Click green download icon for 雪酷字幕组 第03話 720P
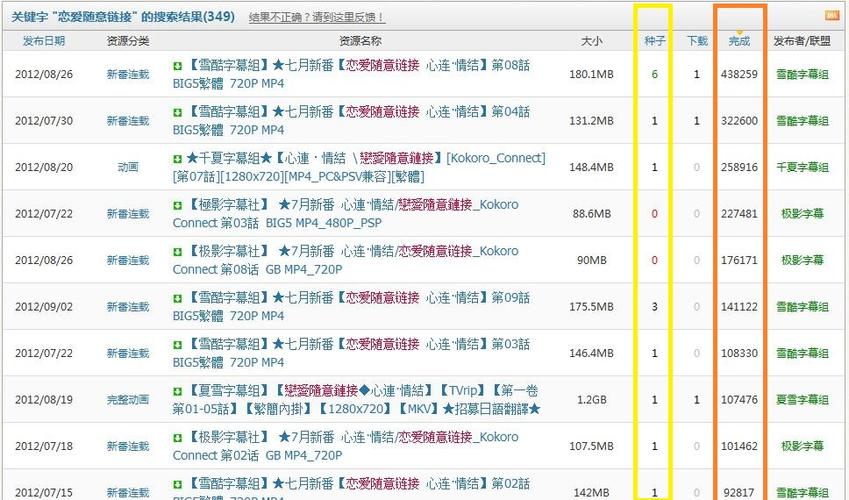This screenshot has width=849, height=500. (x=177, y=345)
